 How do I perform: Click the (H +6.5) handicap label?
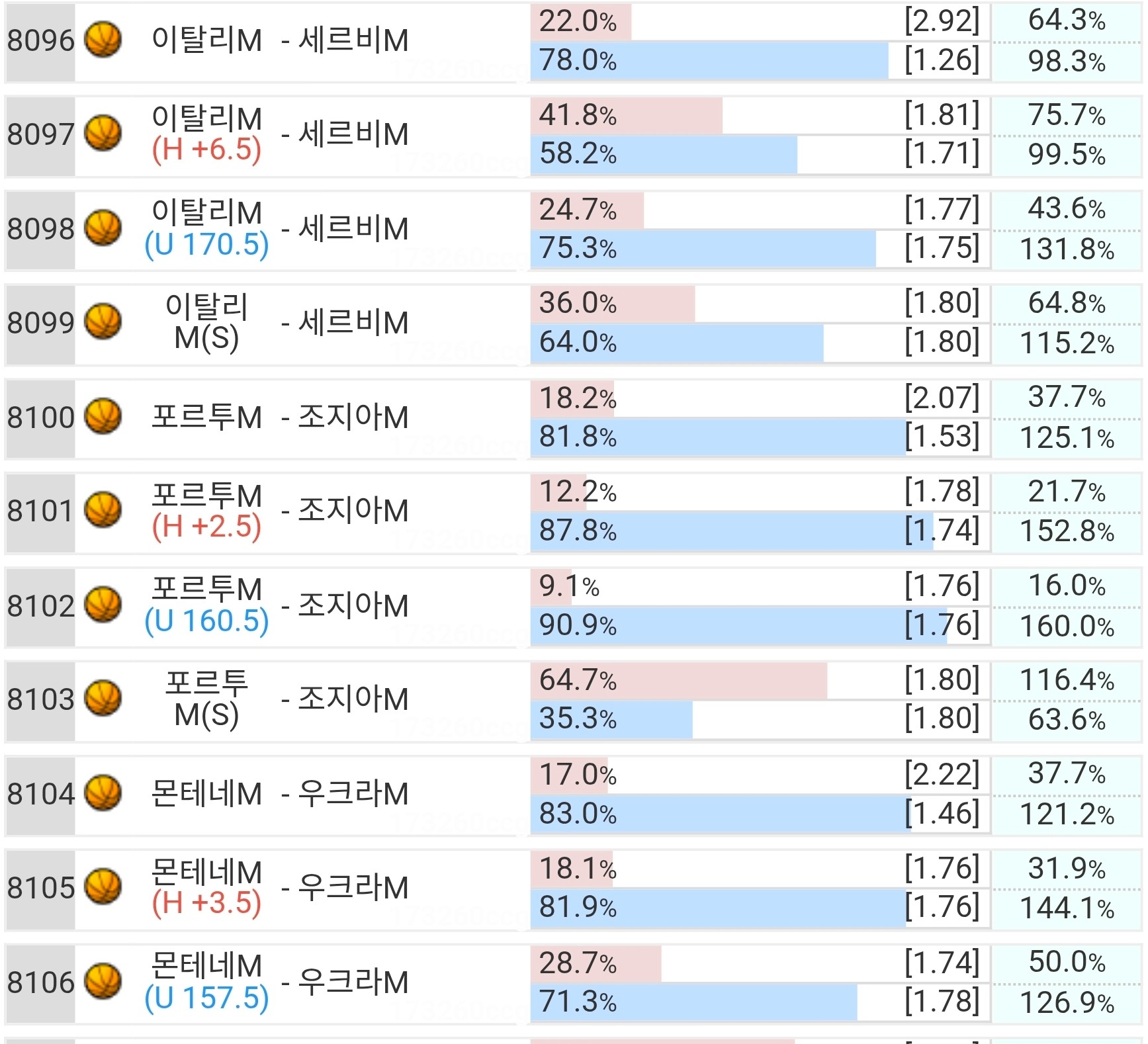206,150
